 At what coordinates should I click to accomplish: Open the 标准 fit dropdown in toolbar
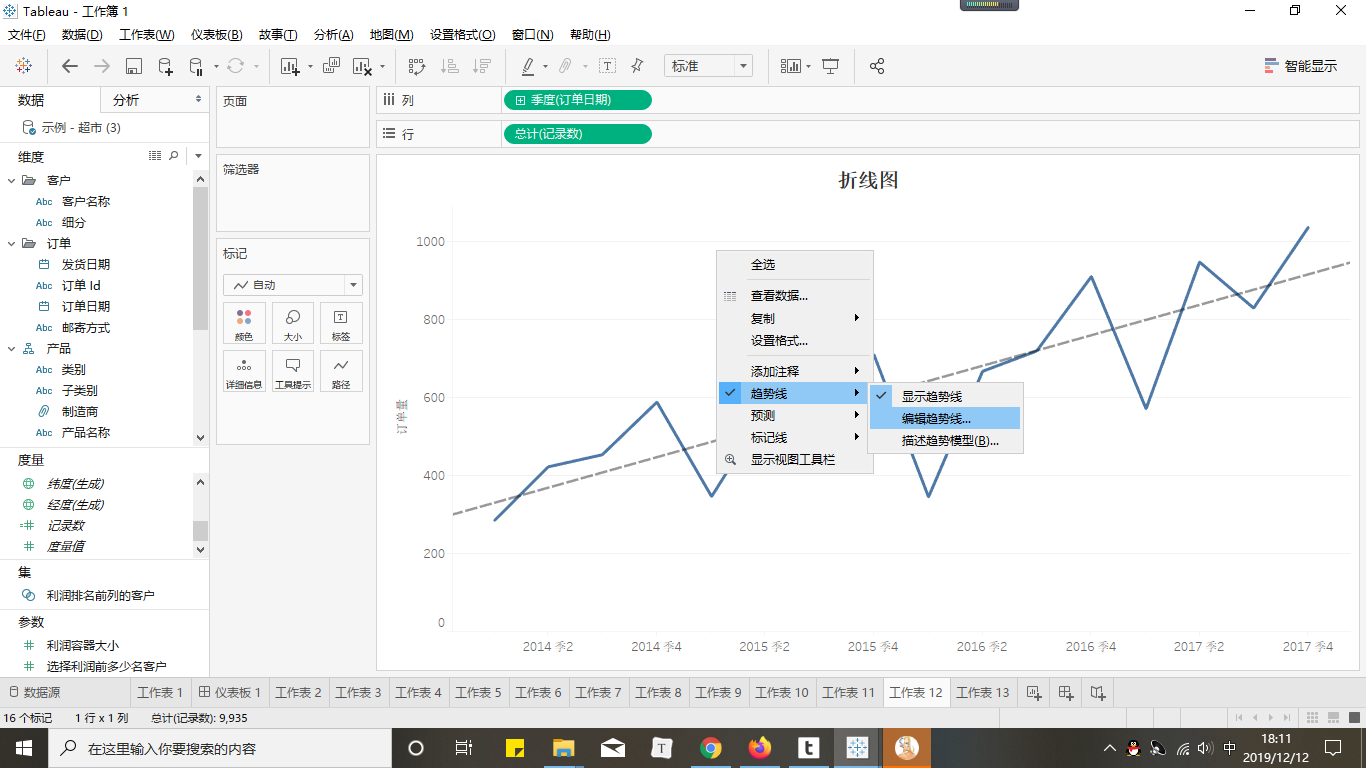[708, 66]
